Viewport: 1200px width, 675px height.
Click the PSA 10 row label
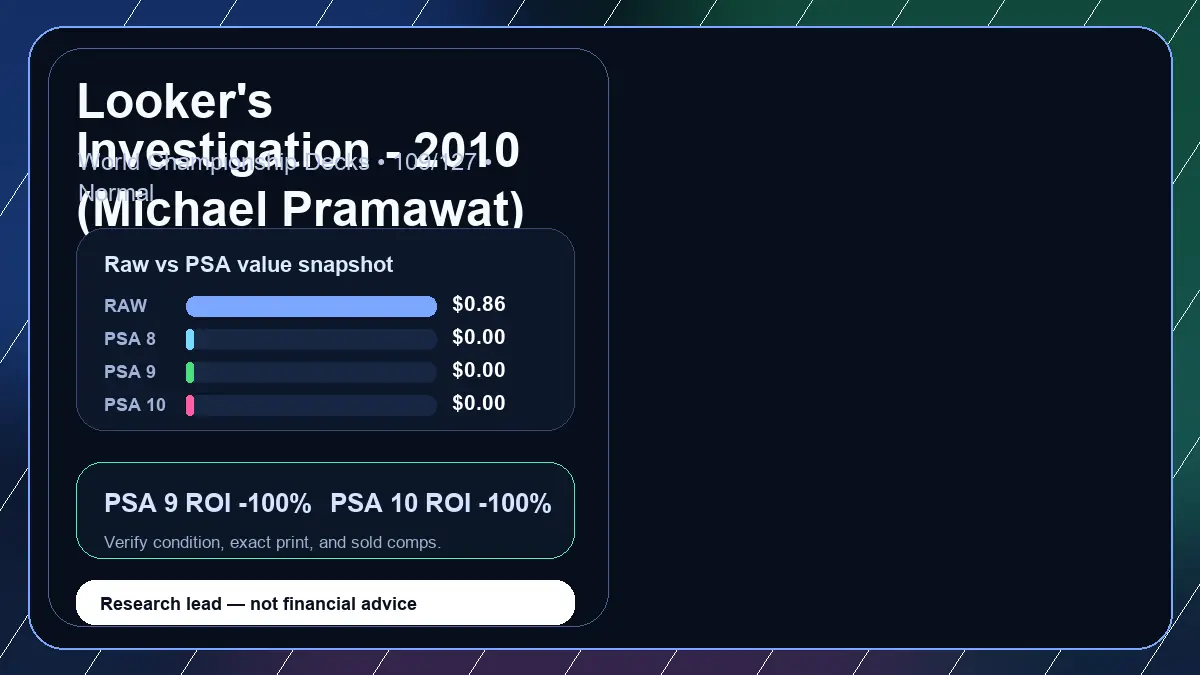(135, 405)
